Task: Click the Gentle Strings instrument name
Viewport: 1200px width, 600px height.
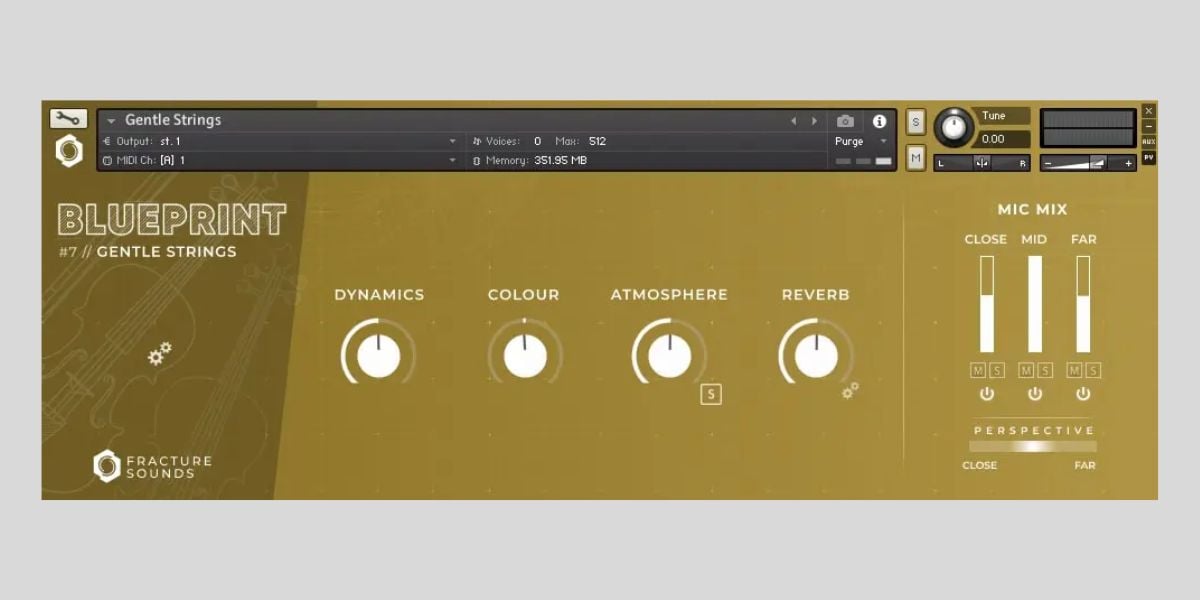Action: pos(173,120)
